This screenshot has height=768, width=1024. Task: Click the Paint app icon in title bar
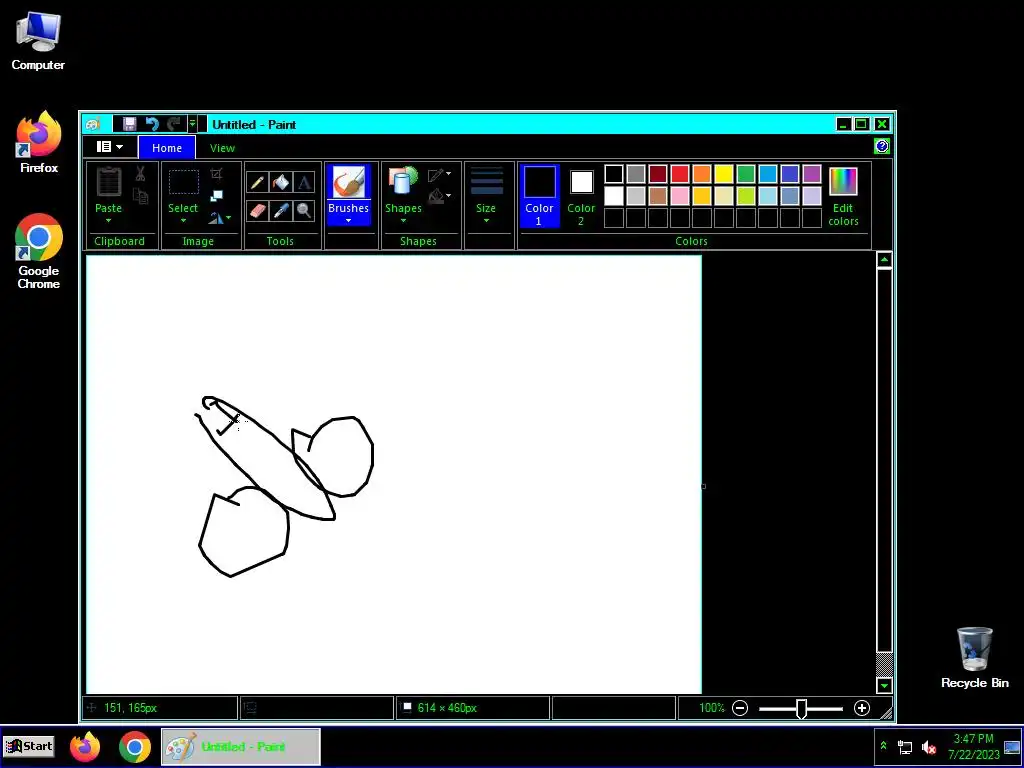pyautogui.click(x=93, y=124)
